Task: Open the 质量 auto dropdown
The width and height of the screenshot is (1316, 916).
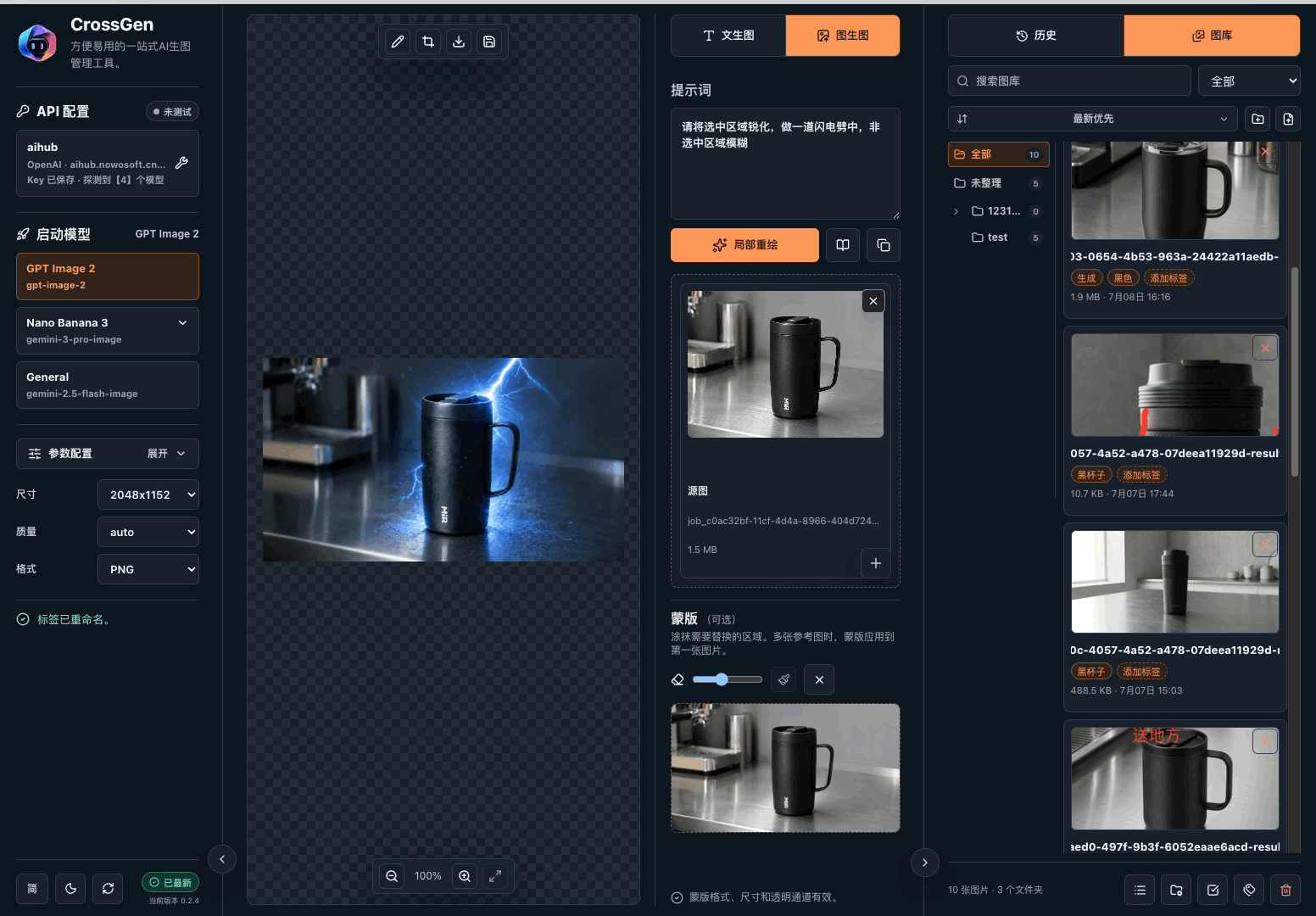Action: (x=148, y=532)
